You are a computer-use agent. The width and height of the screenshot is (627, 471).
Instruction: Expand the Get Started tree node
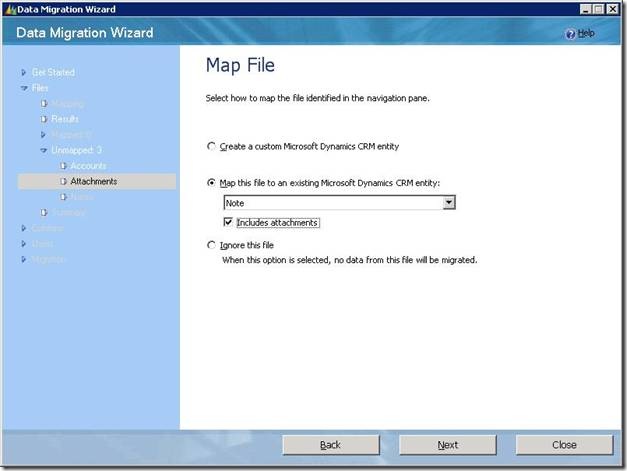coord(24,72)
